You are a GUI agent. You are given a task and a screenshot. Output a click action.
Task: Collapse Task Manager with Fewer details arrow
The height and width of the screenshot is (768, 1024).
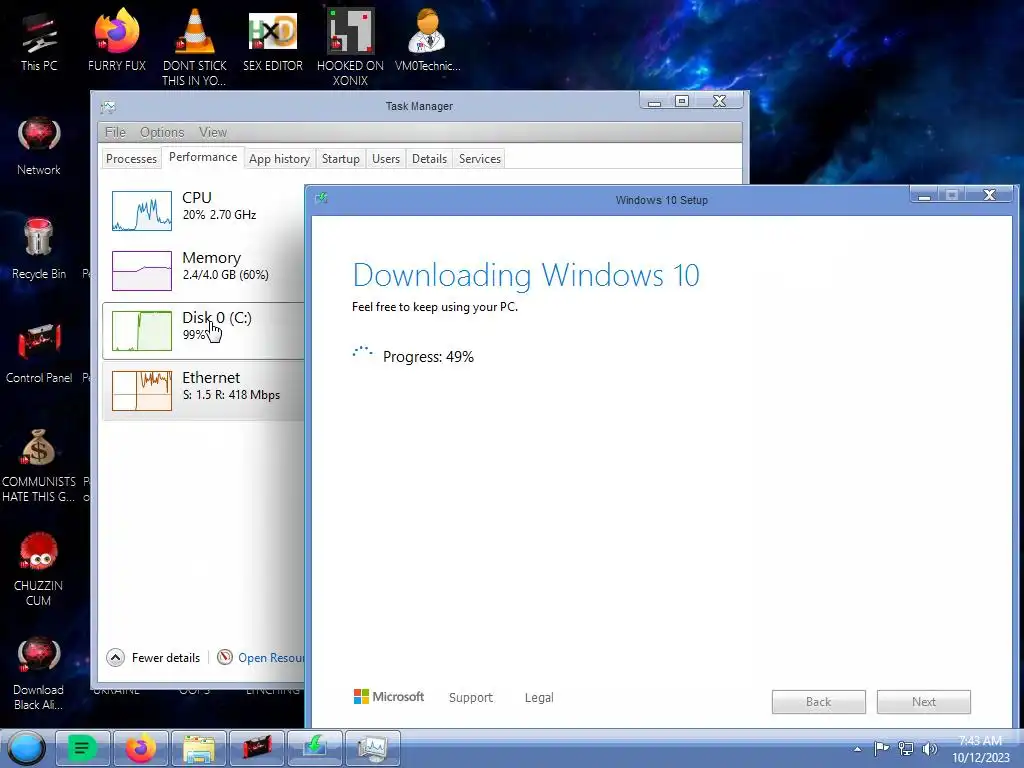pyautogui.click(x=116, y=658)
